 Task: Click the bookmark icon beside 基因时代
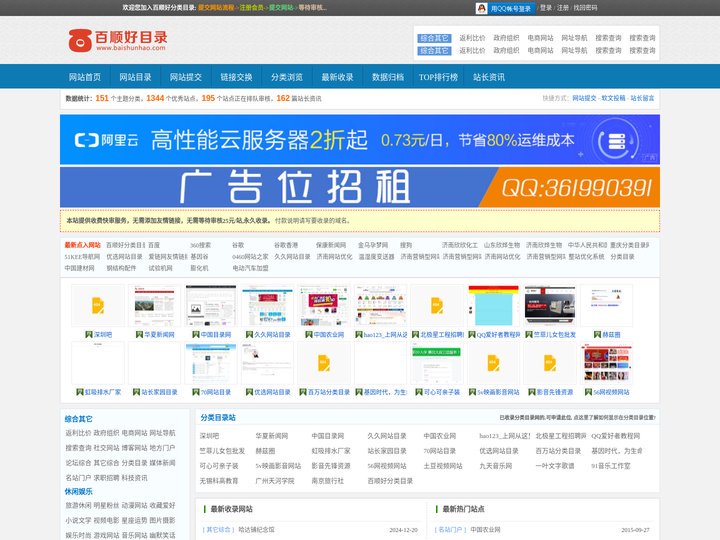(359, 392)
